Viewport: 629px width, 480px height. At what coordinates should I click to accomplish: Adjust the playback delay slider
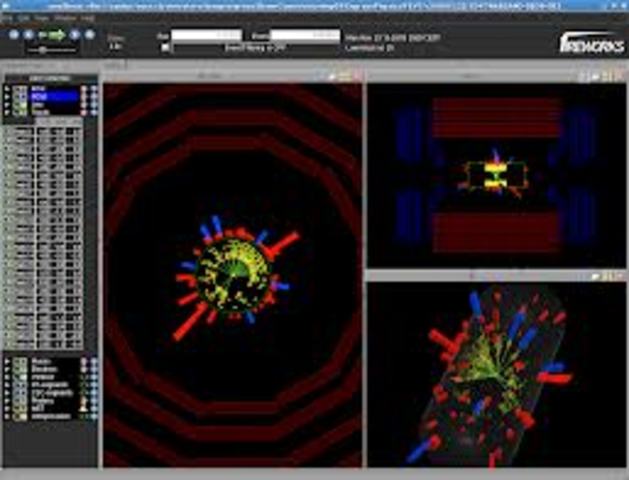[x=51, y=51]
